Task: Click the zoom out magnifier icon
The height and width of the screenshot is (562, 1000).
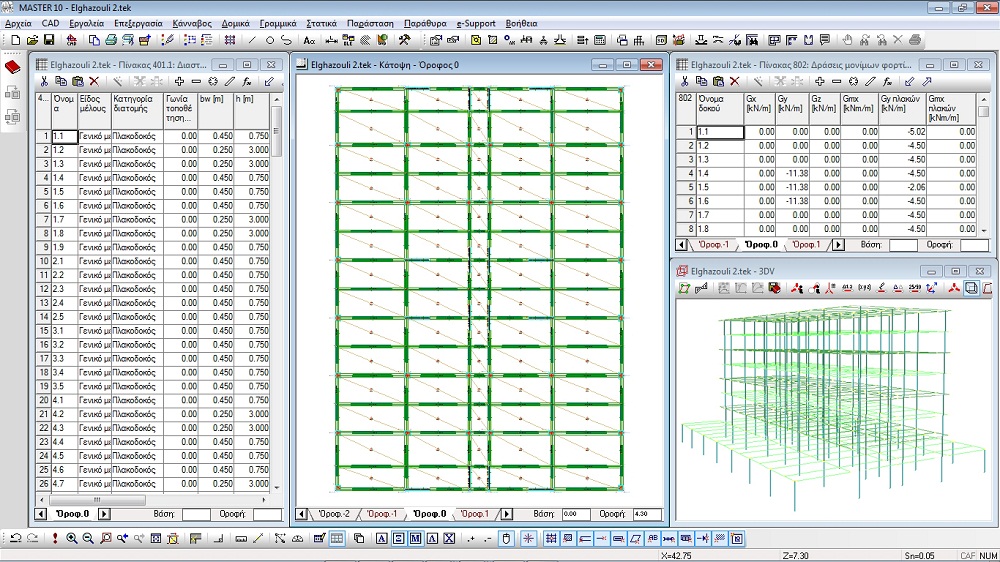Action: click(x=89, y=539)
